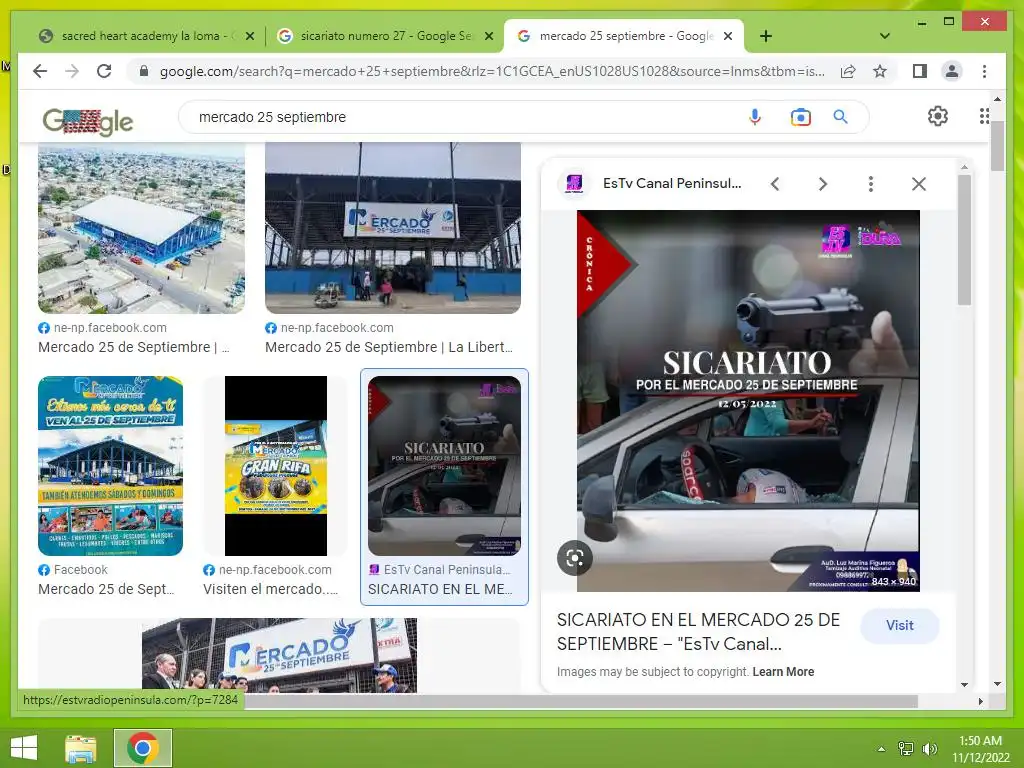Switch to sicariato numero 27 tab
Image resolution: width=1024 pixels, height=768 pixels.
pos(384,36)
